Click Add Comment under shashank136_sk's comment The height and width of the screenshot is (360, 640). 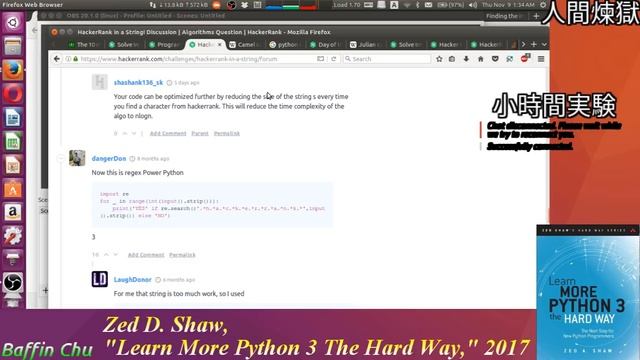tap(168, 133)
